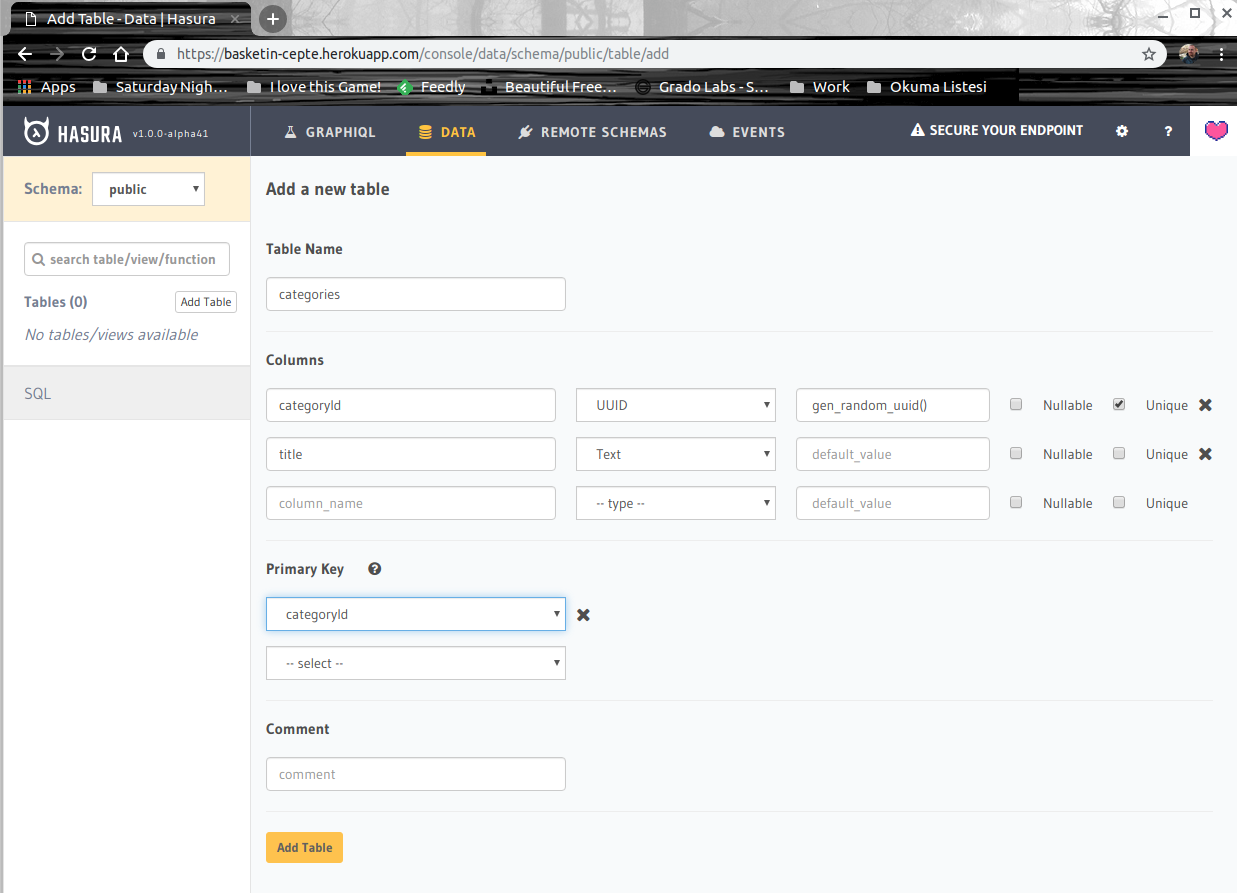Remove the categoryId primary key selection
The image size is (1237, 893).
coord(583,615)
